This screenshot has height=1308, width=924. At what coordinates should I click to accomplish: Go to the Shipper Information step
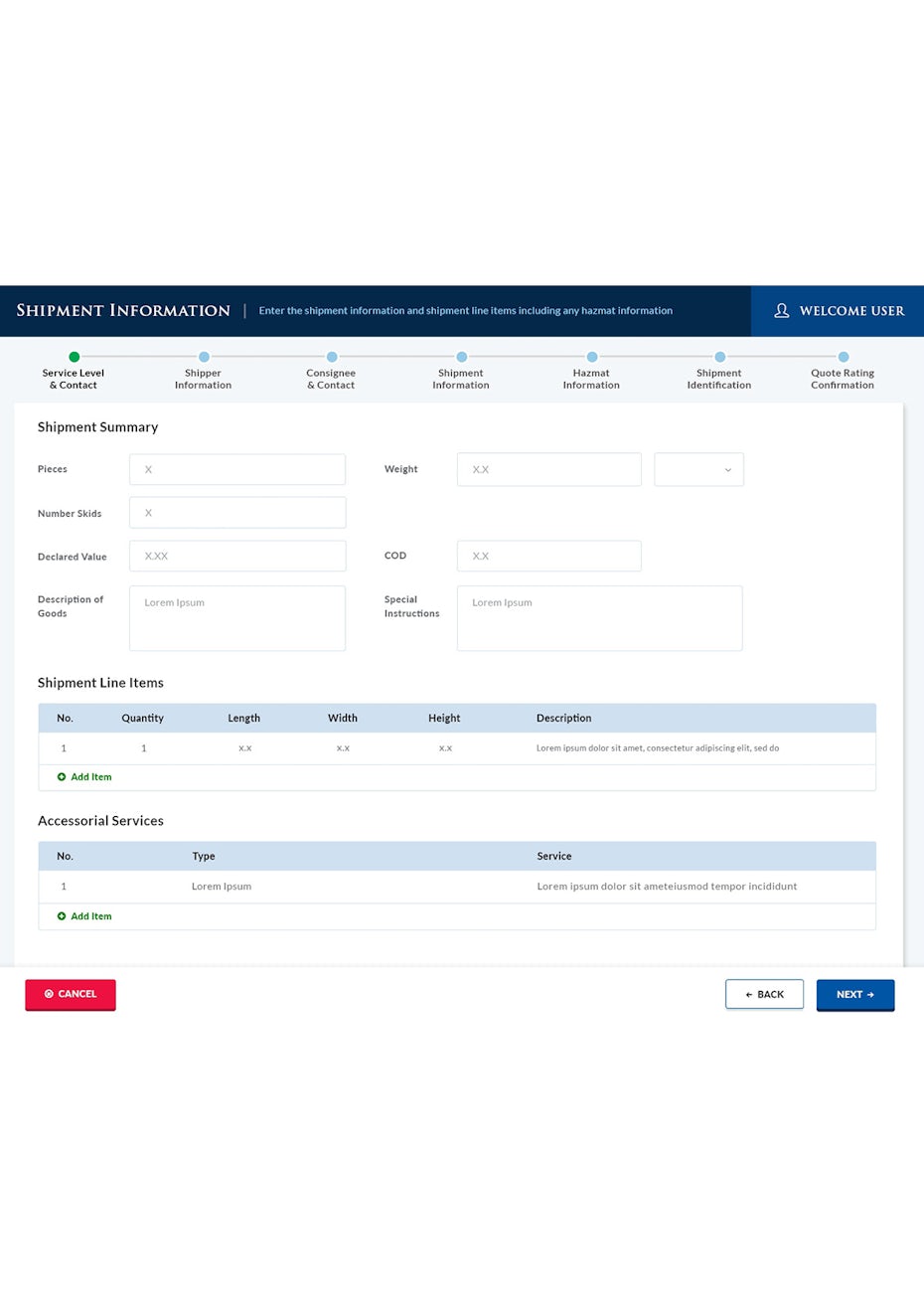[x=204, y=357]
